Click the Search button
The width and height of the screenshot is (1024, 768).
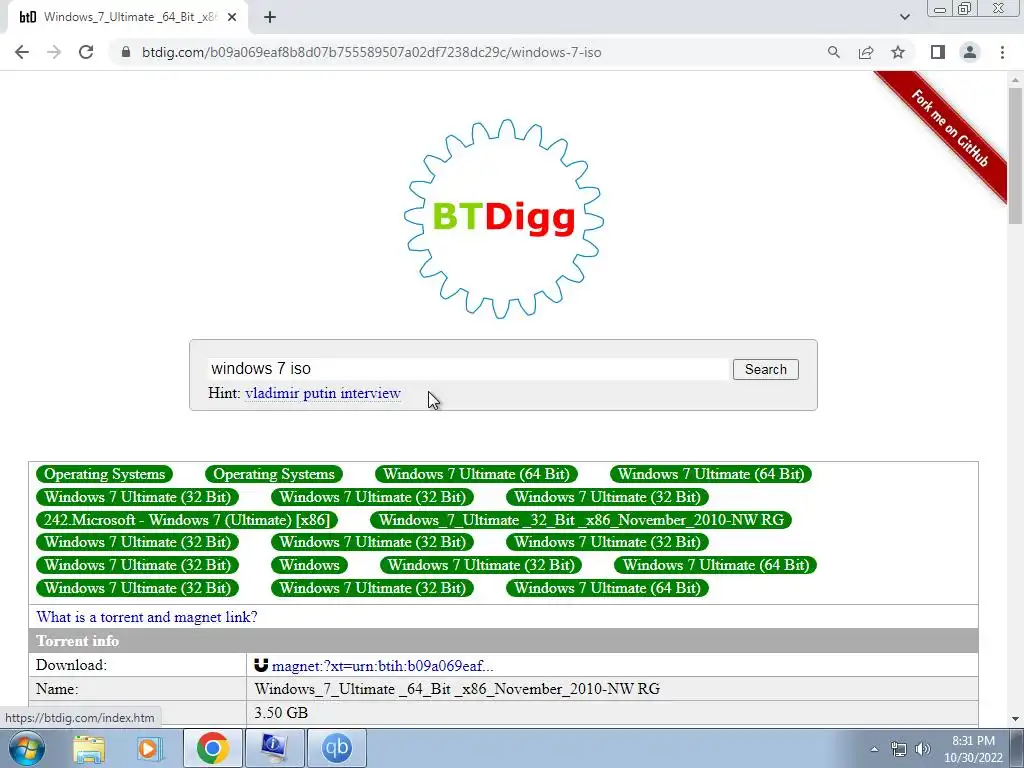coord(765,370)
